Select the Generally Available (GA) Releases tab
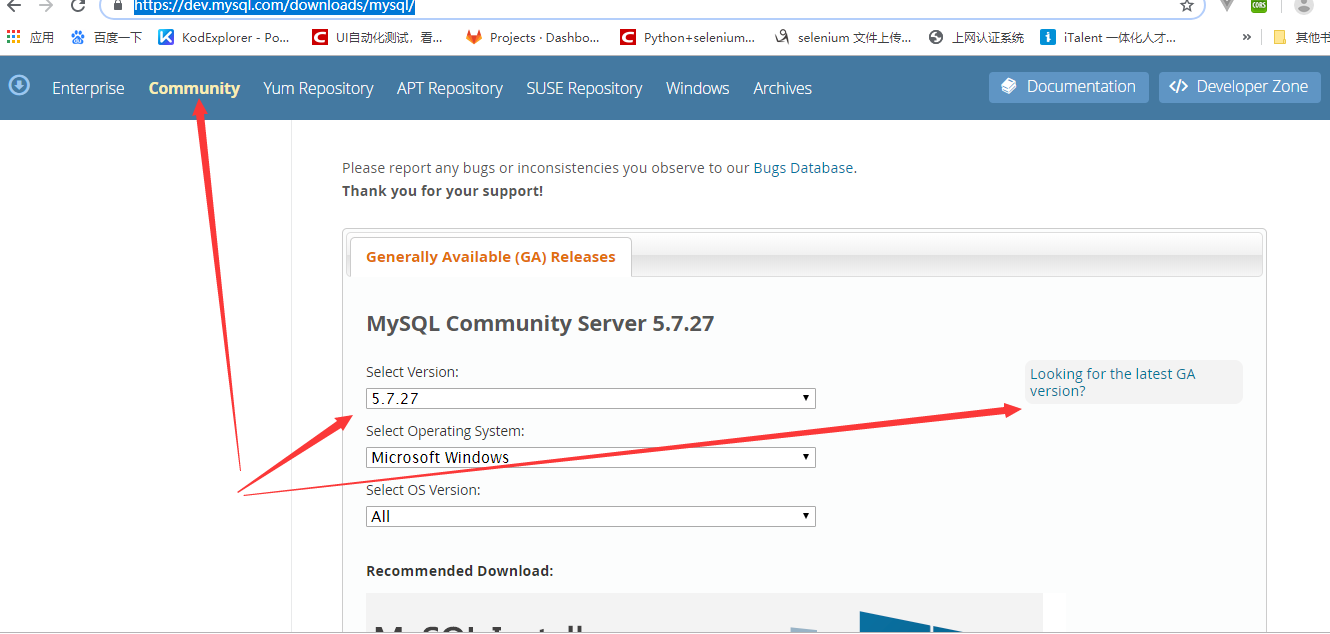This screenshot has width=1330, height=634. pyautogui.click(x=491, y=257)
